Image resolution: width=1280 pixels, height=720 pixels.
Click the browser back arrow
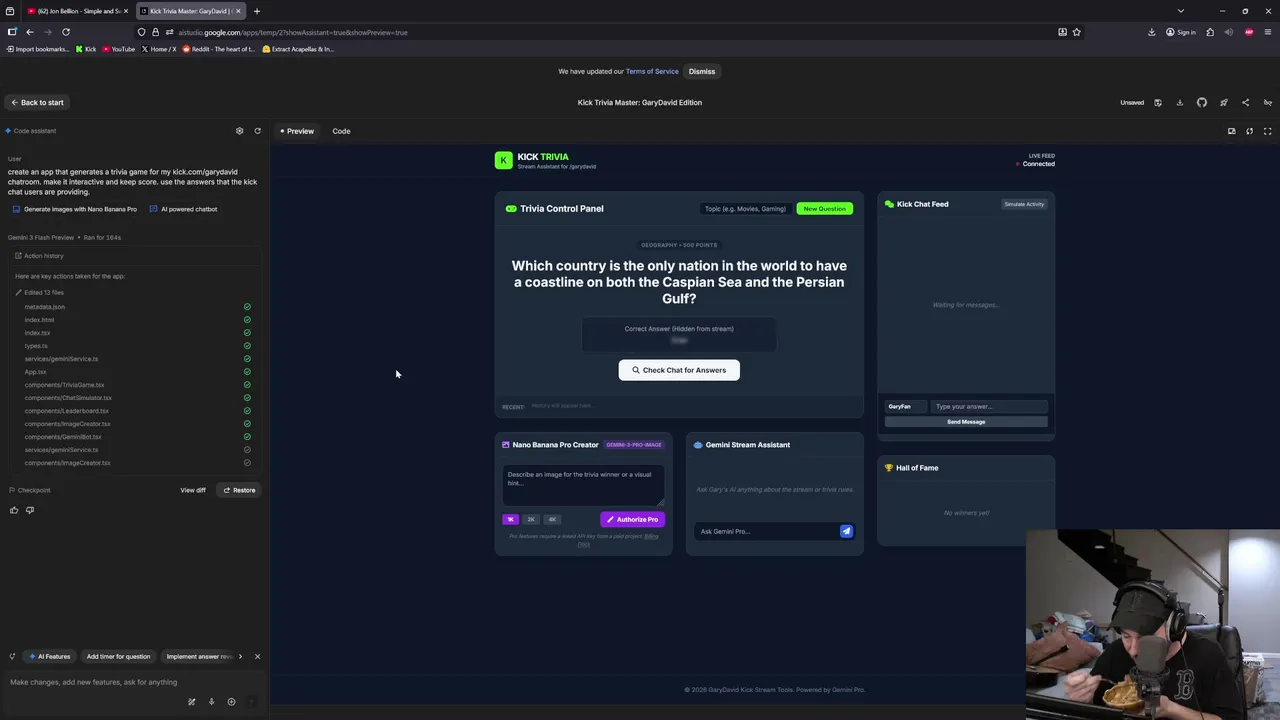(x=30, y=32)
